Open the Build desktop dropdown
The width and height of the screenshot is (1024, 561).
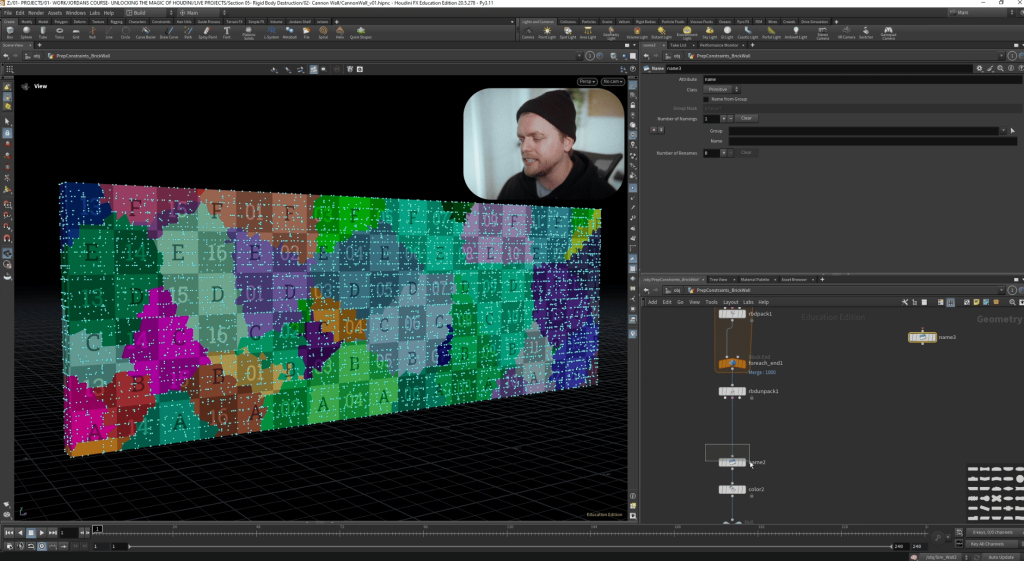tap(150, 12)
